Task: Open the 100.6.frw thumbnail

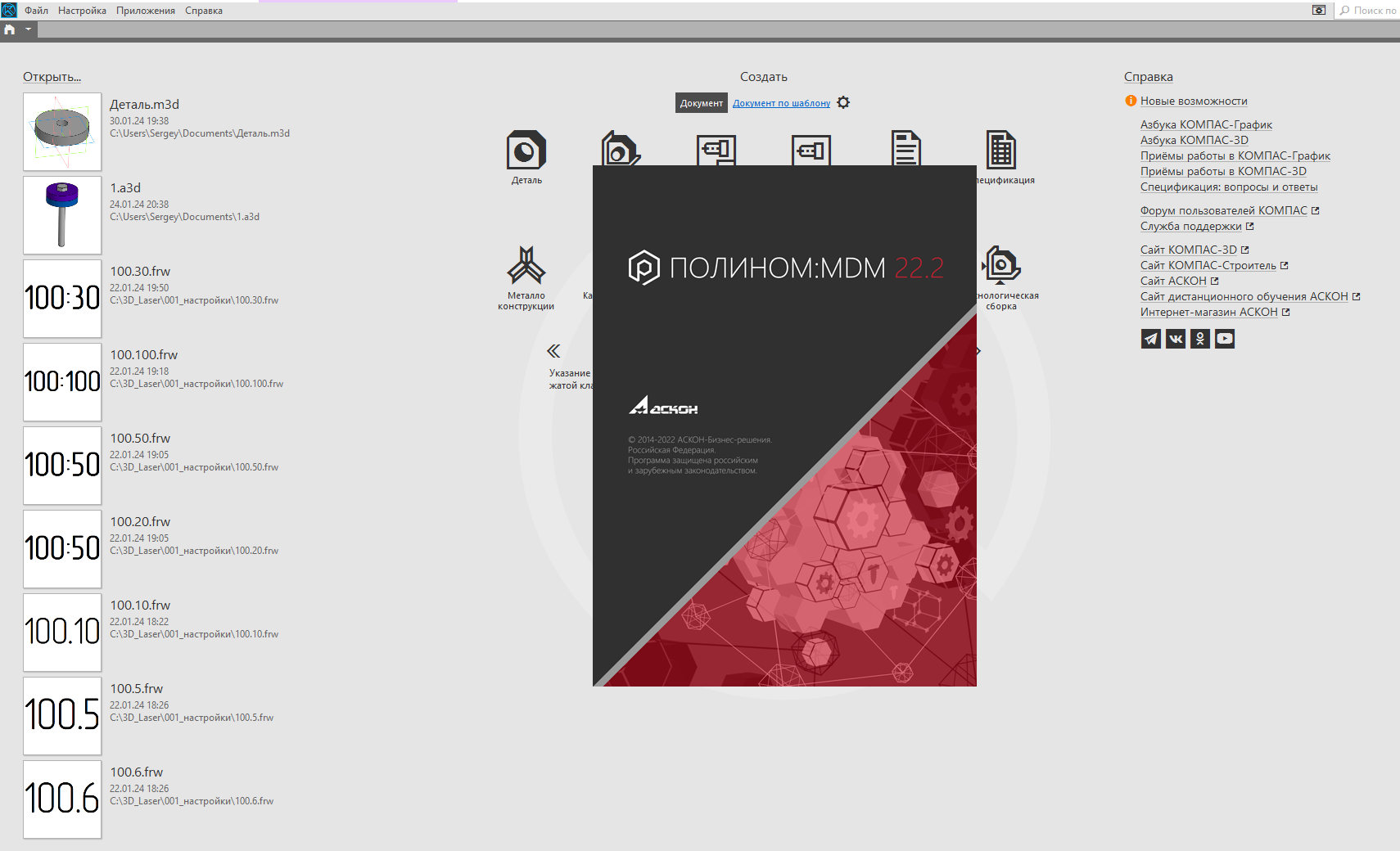Action: tap(62, 799)
